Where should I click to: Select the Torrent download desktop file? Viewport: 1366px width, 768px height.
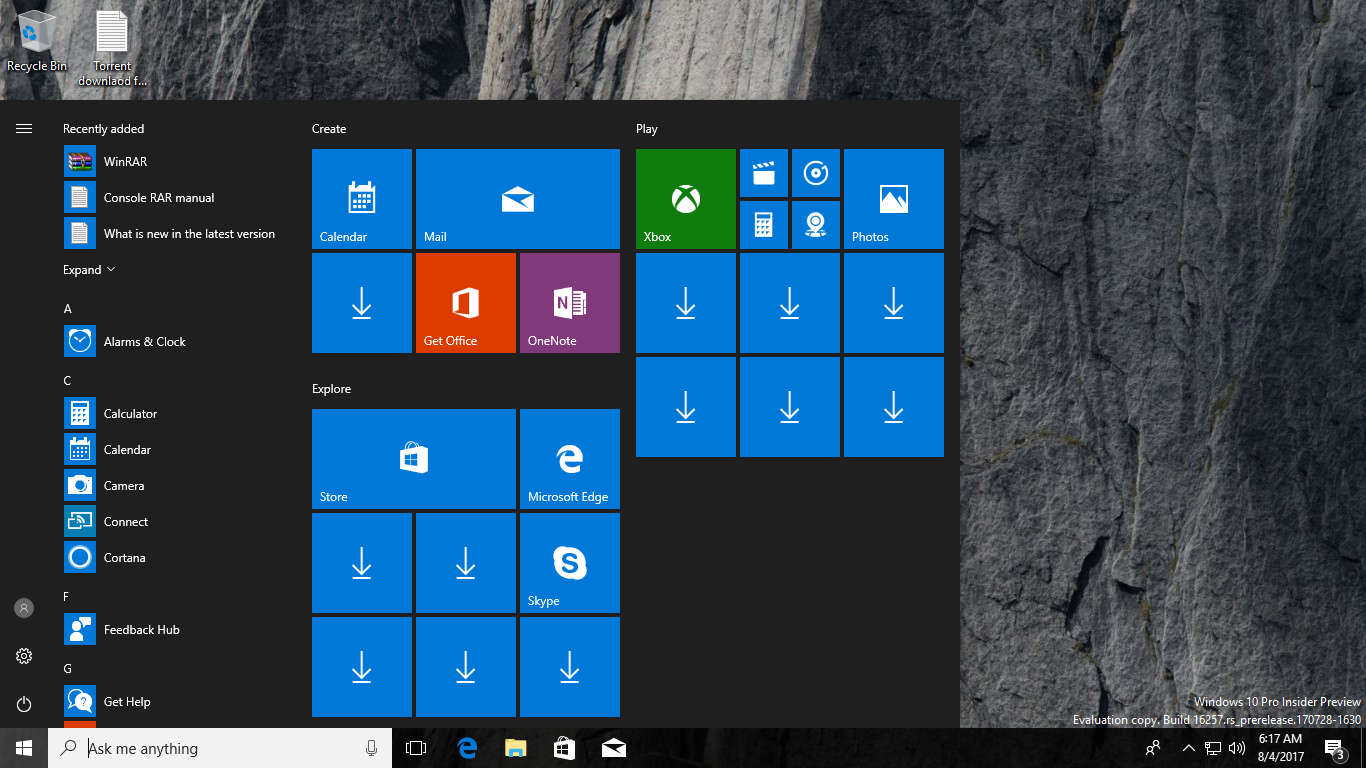[112, 48]
